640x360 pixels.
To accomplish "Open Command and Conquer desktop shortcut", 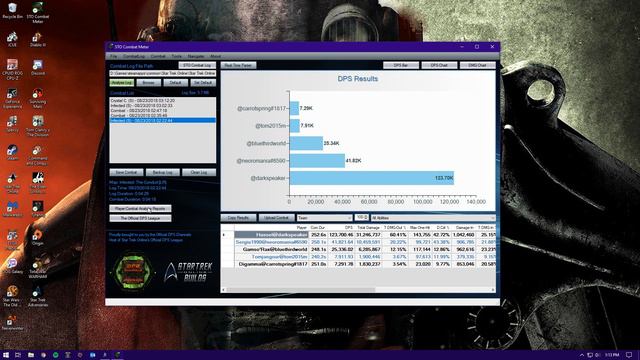I will tap(38, 155).
